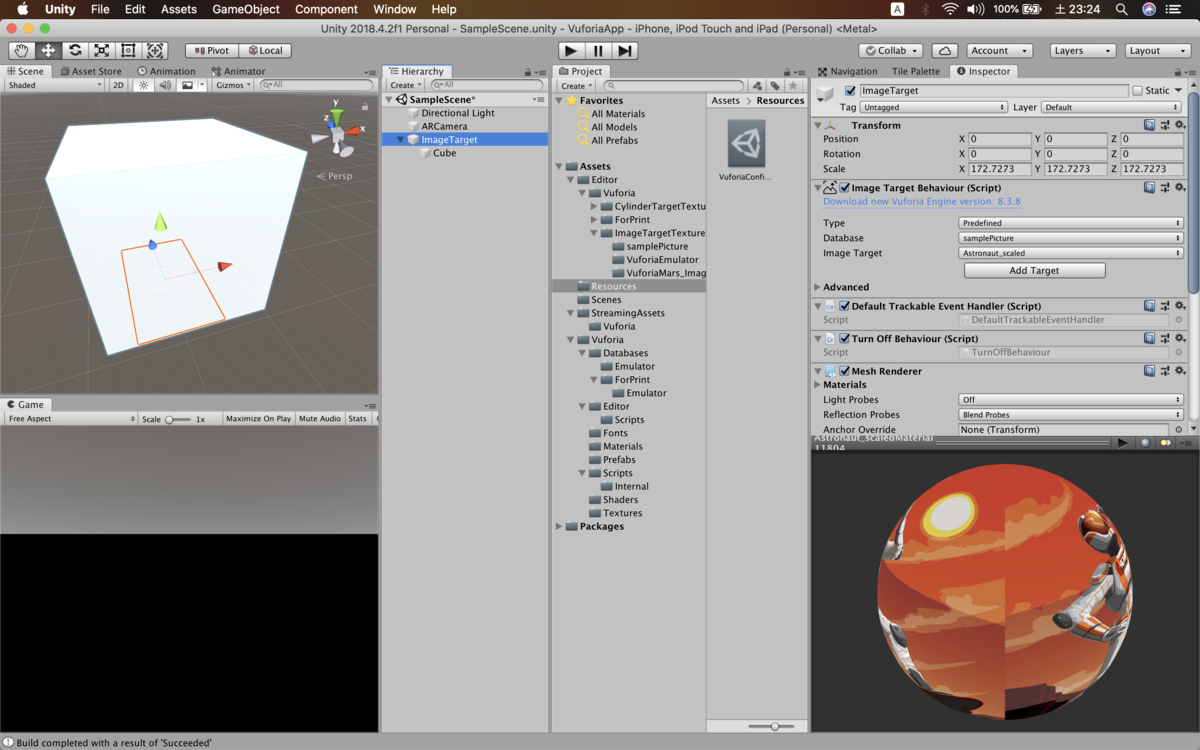This screenshot has height=750, width=1200.
Task: Select the Hand tool
Action: (21, 50)
